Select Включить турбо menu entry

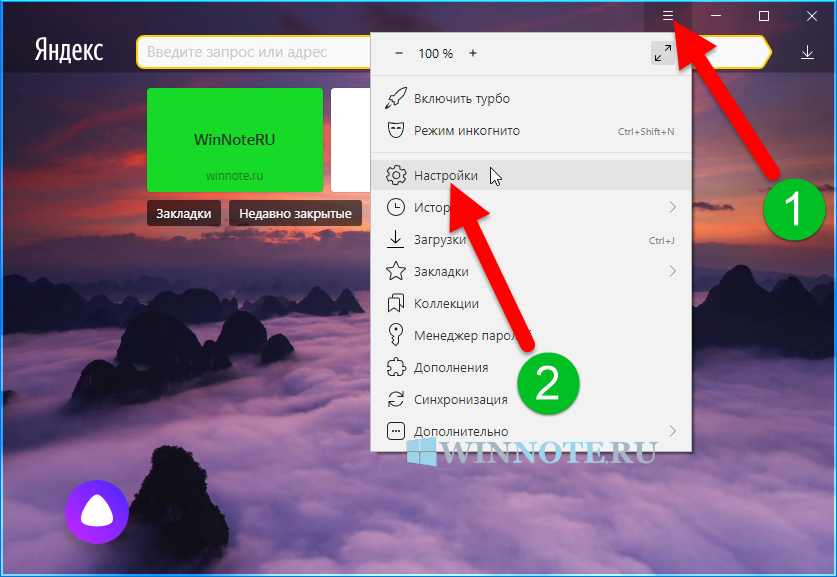coord(531,99)
